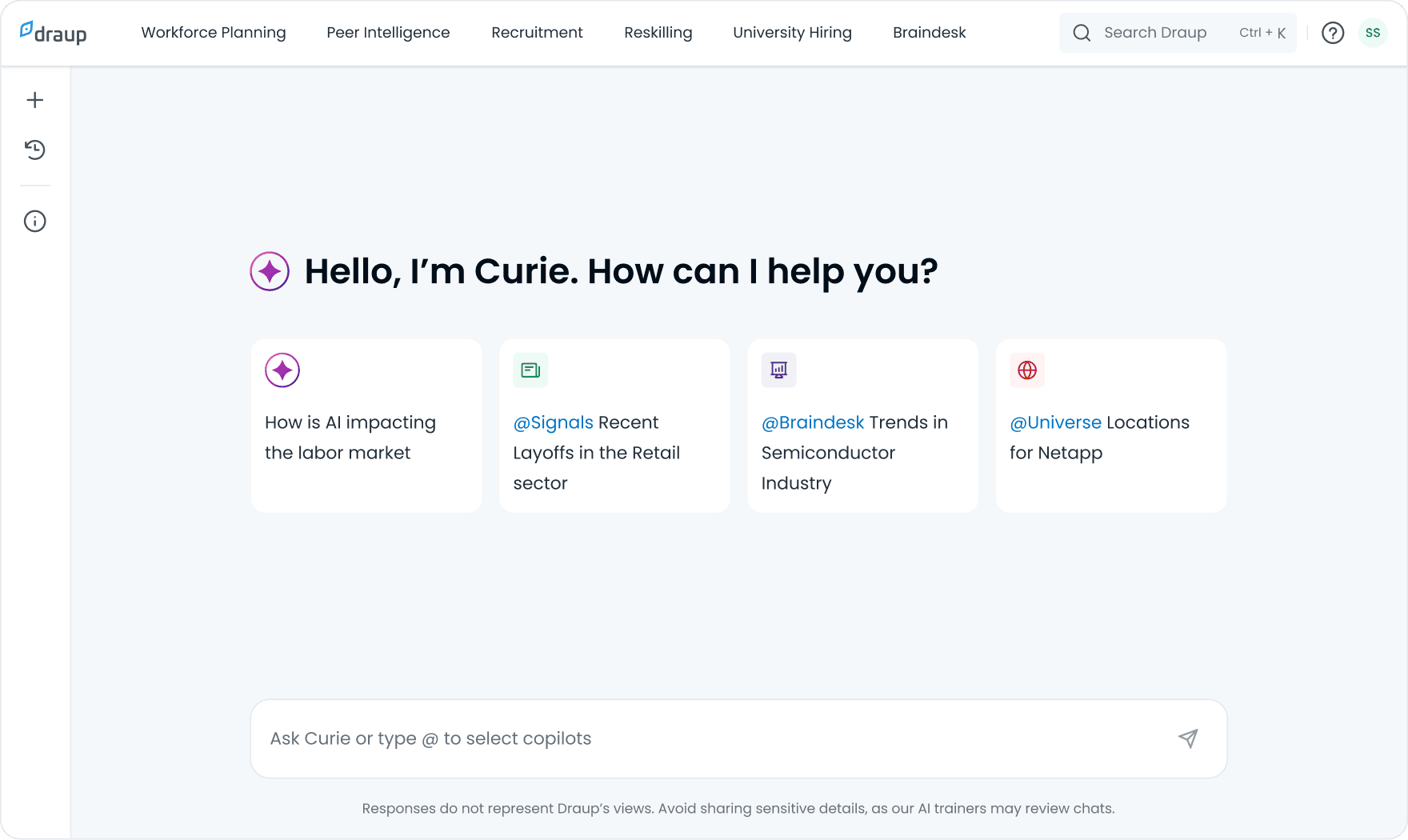Focus the Ask Curie message input
The image size is (1408, 840).
tap(738, 738)
